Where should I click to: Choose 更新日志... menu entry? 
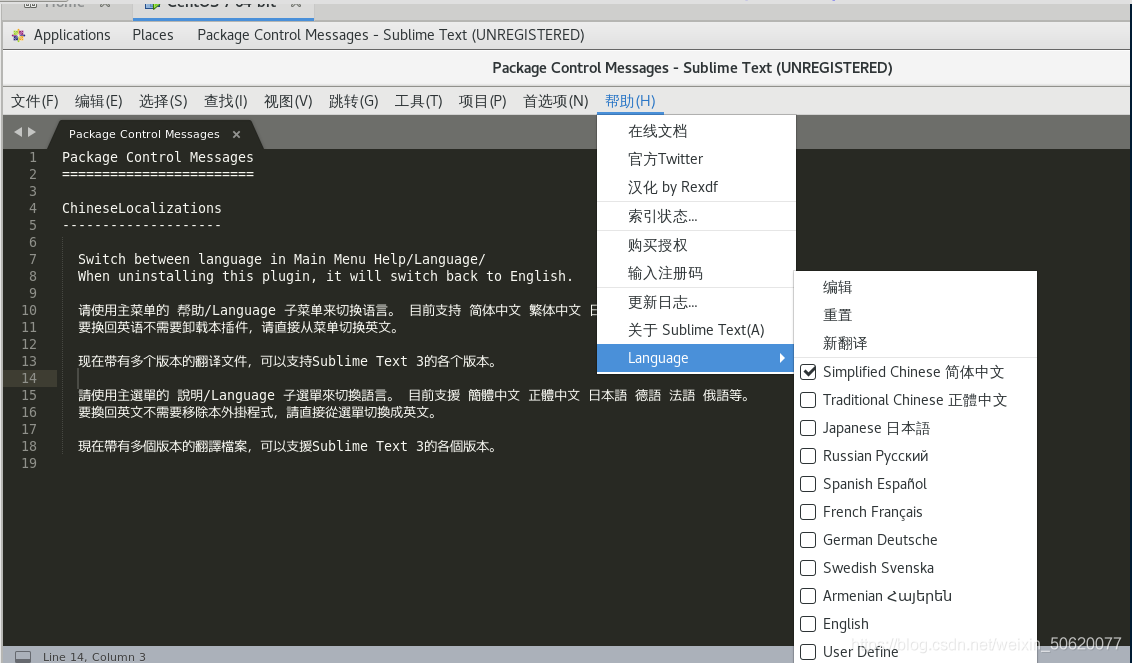(696, 302)
